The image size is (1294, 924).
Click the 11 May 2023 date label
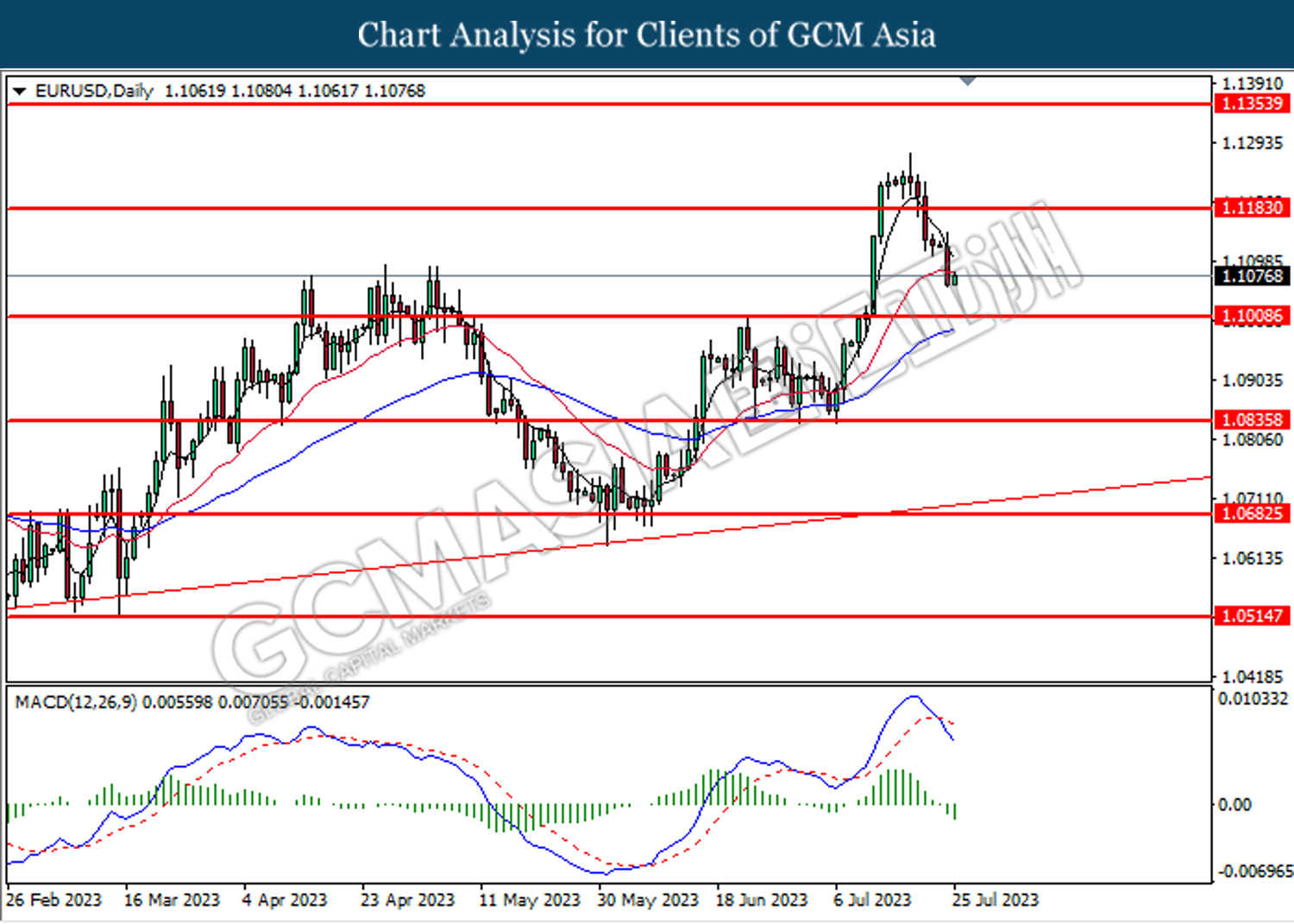(530, 900)
